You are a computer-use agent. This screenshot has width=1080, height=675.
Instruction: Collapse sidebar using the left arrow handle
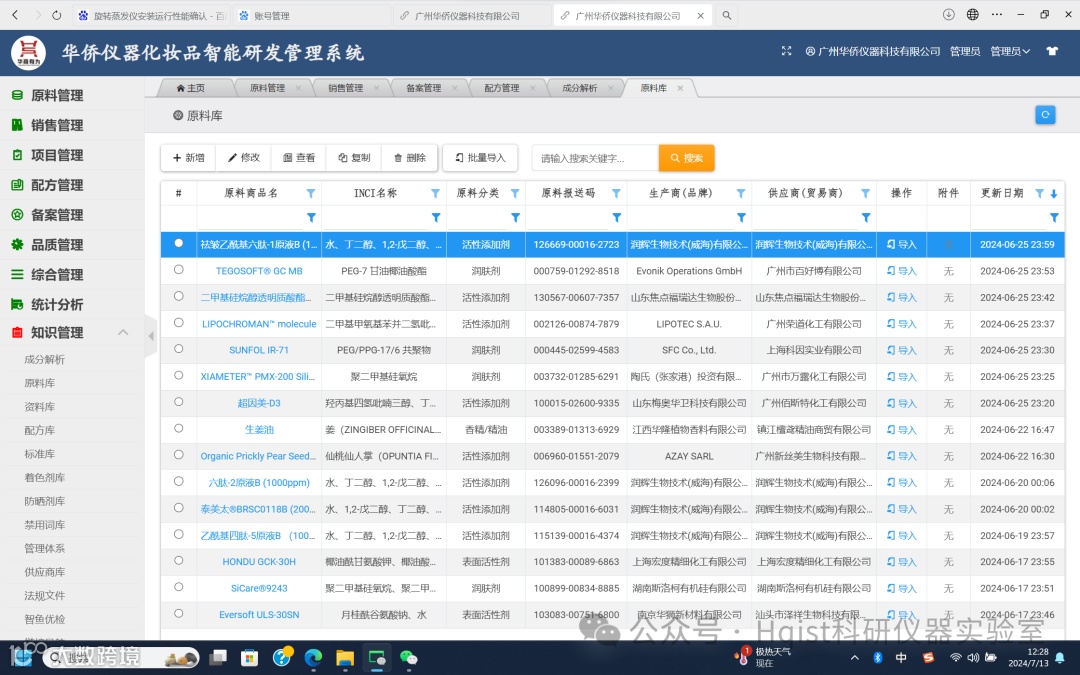pos(151,336)
